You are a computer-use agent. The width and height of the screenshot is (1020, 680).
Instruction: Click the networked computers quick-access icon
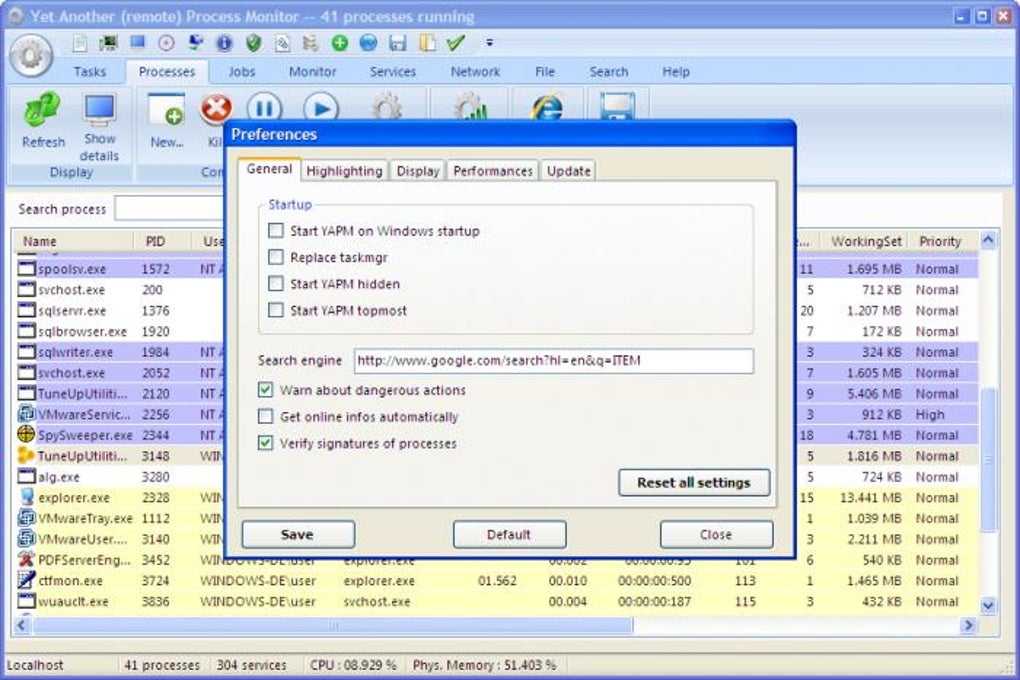click(x=195, y=44)
